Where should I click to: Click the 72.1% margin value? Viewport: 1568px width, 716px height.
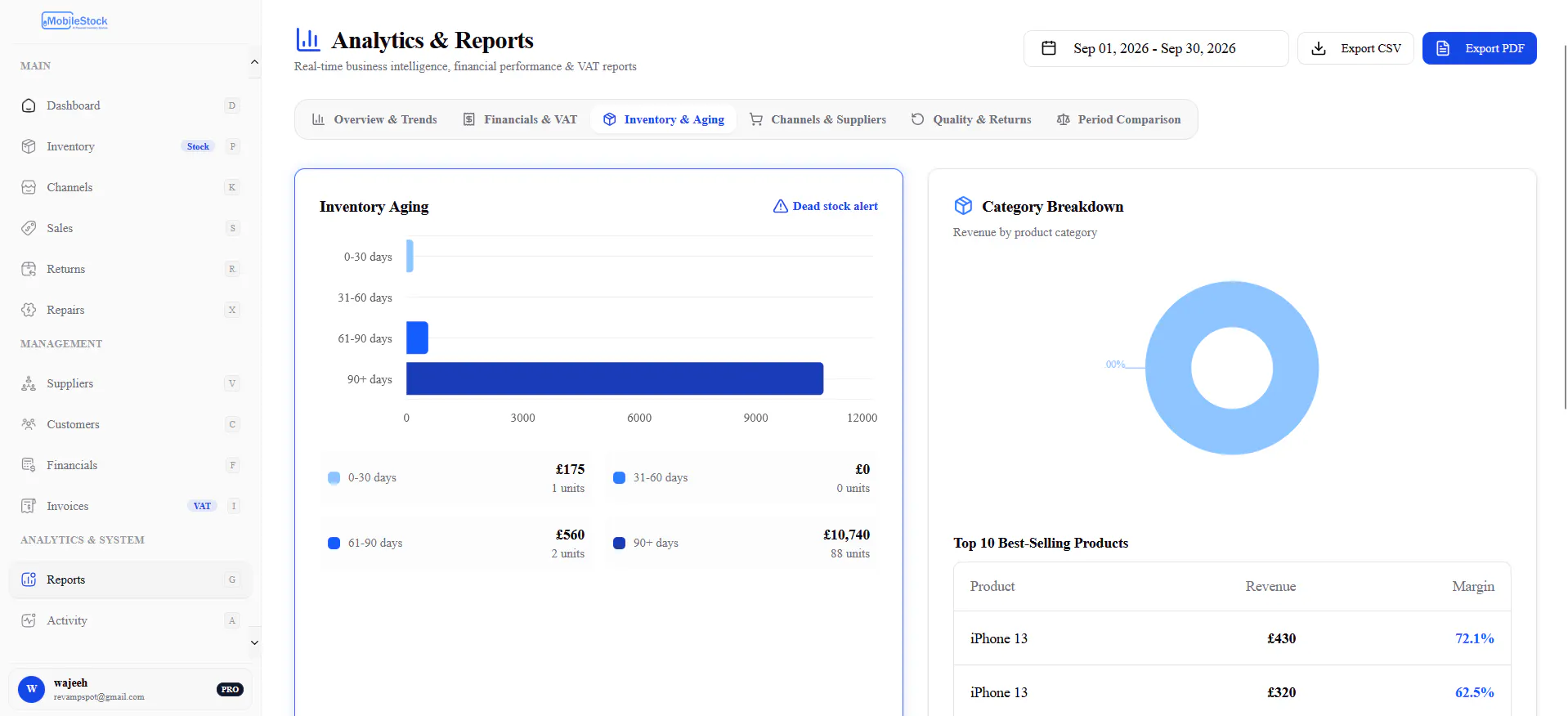[x=1475, y=638]
